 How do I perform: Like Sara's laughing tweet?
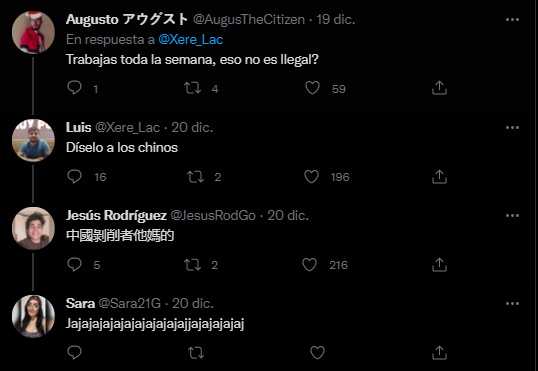click(x=317, y=352)
